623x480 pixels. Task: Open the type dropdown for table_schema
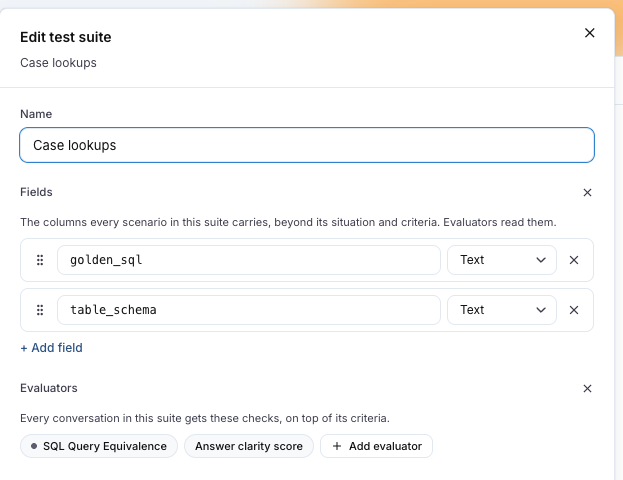coord(502,310)
